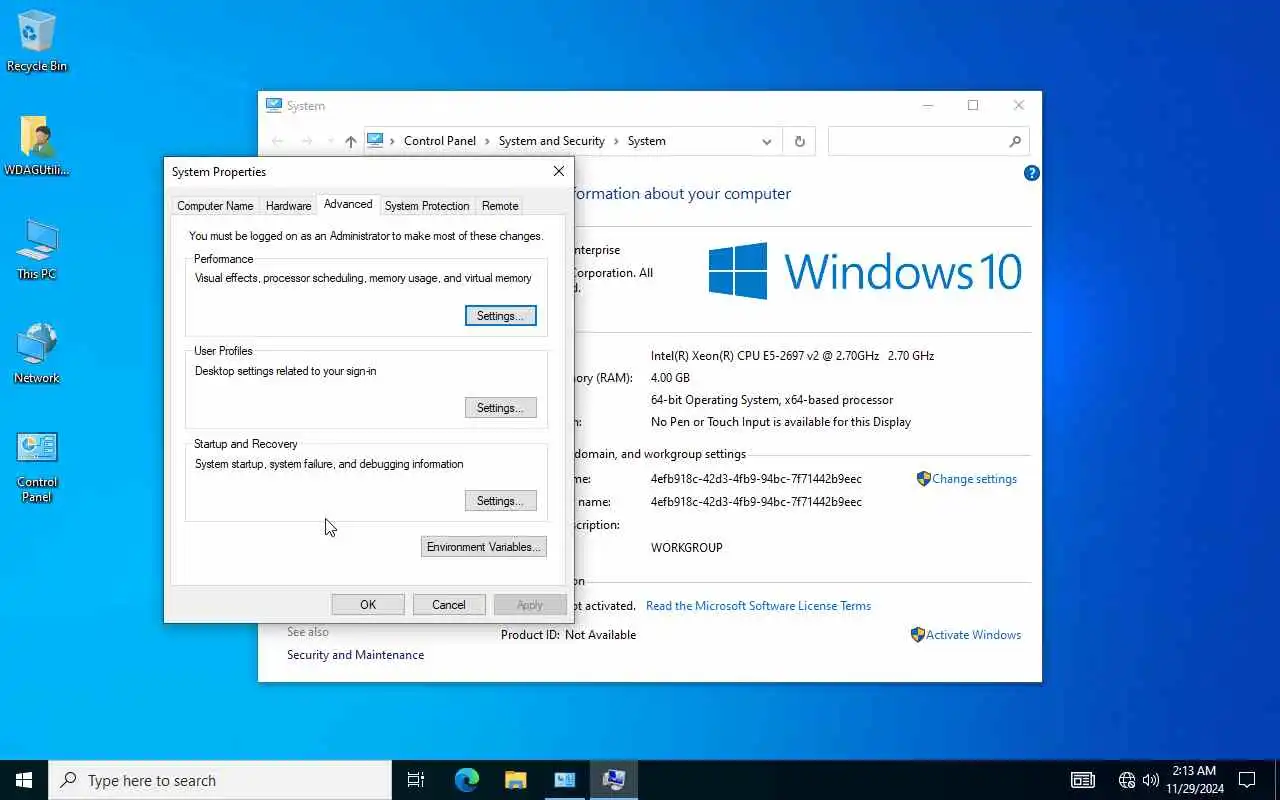Select the Advanced tab
Screen dimensions: 1280x800
tap(348, 204)
